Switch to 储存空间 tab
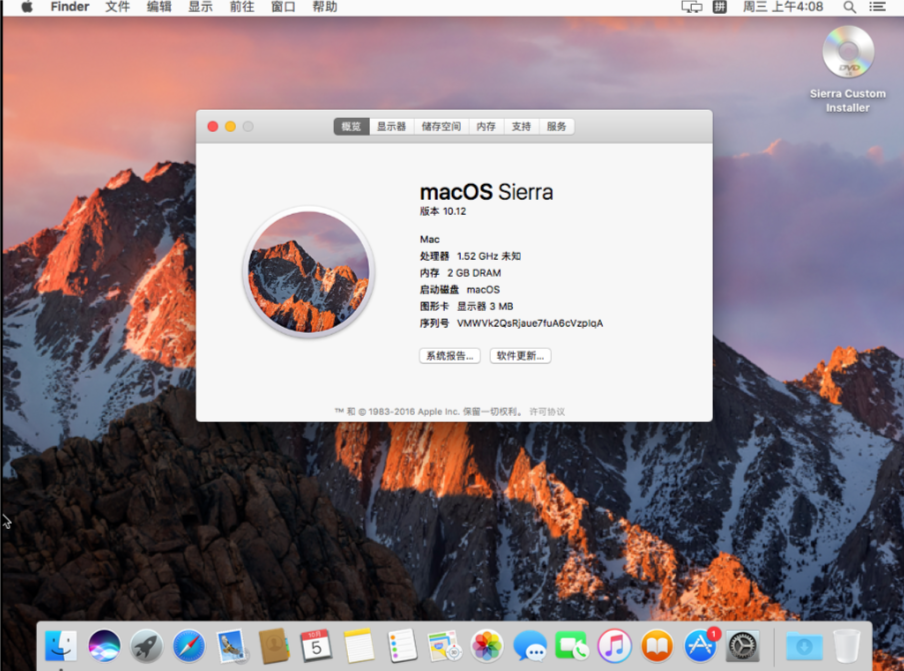 pos(441,126)
